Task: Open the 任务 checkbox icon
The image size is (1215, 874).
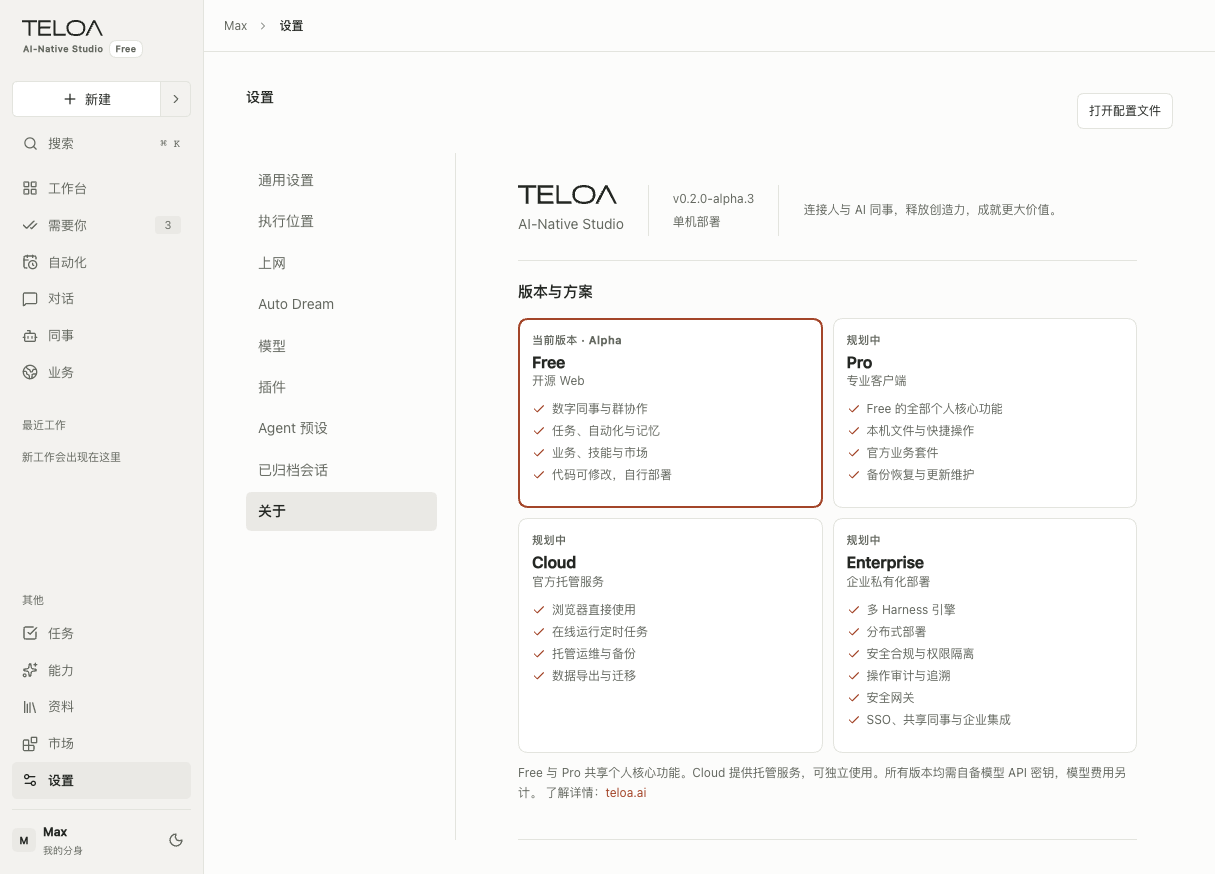Action: pos(30,633)
